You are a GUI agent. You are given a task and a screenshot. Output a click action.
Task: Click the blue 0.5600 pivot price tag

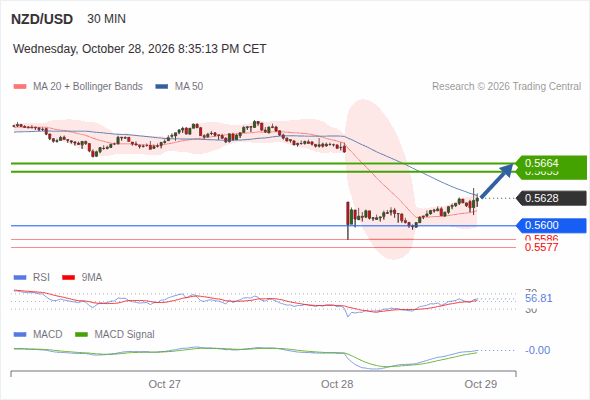click(x=551, y=225)
